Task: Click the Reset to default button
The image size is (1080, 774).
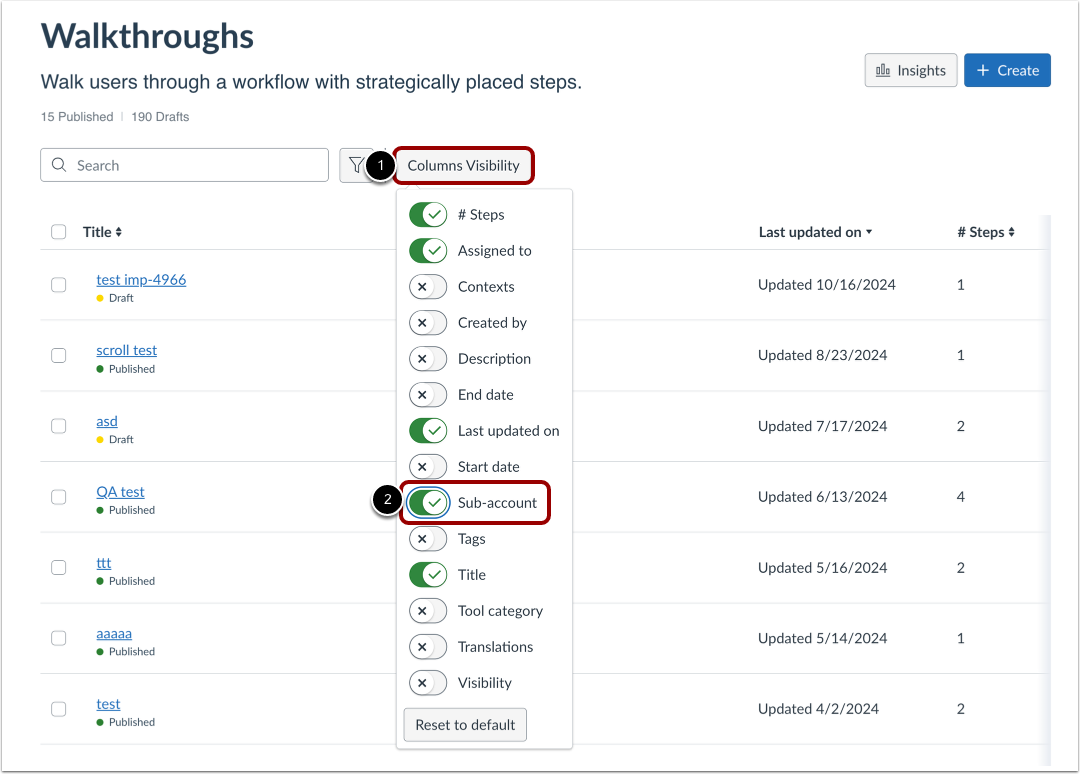Action: pos(464,724)
